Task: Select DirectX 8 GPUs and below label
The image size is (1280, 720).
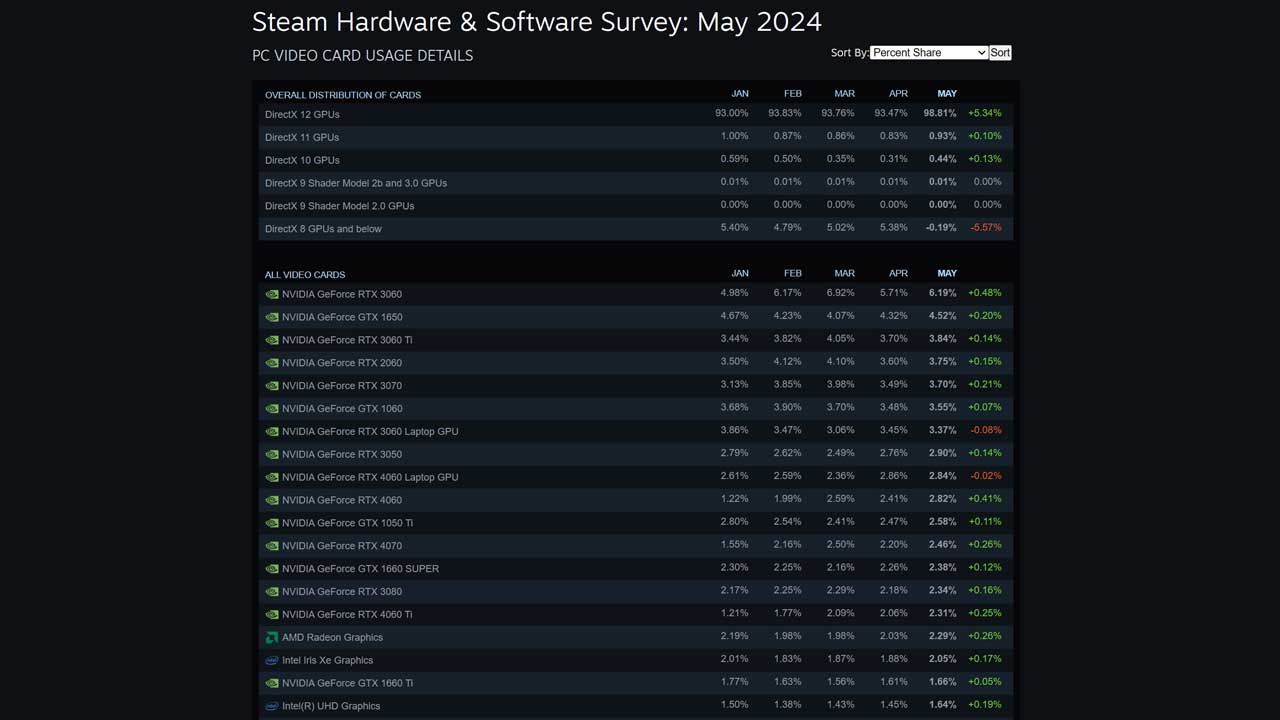Action: (323, 229)
